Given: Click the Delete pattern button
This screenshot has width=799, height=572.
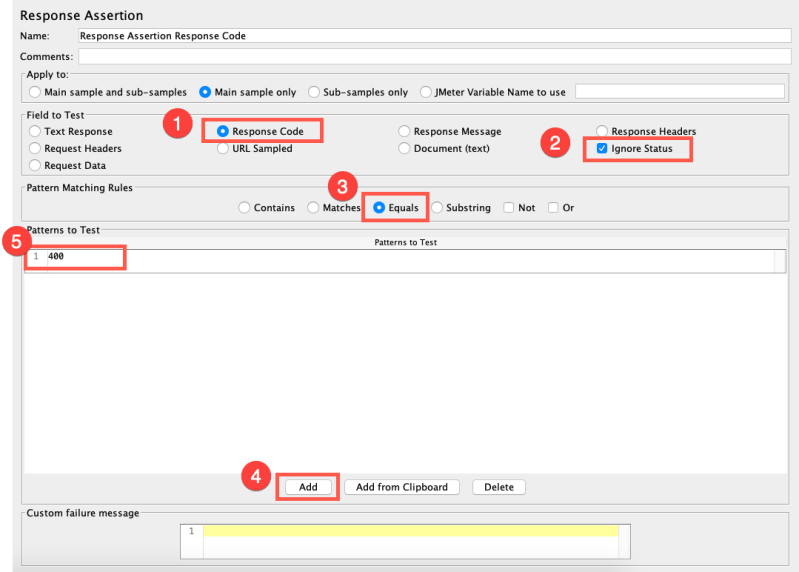Looking at the screenshot, I should (498, 487).
